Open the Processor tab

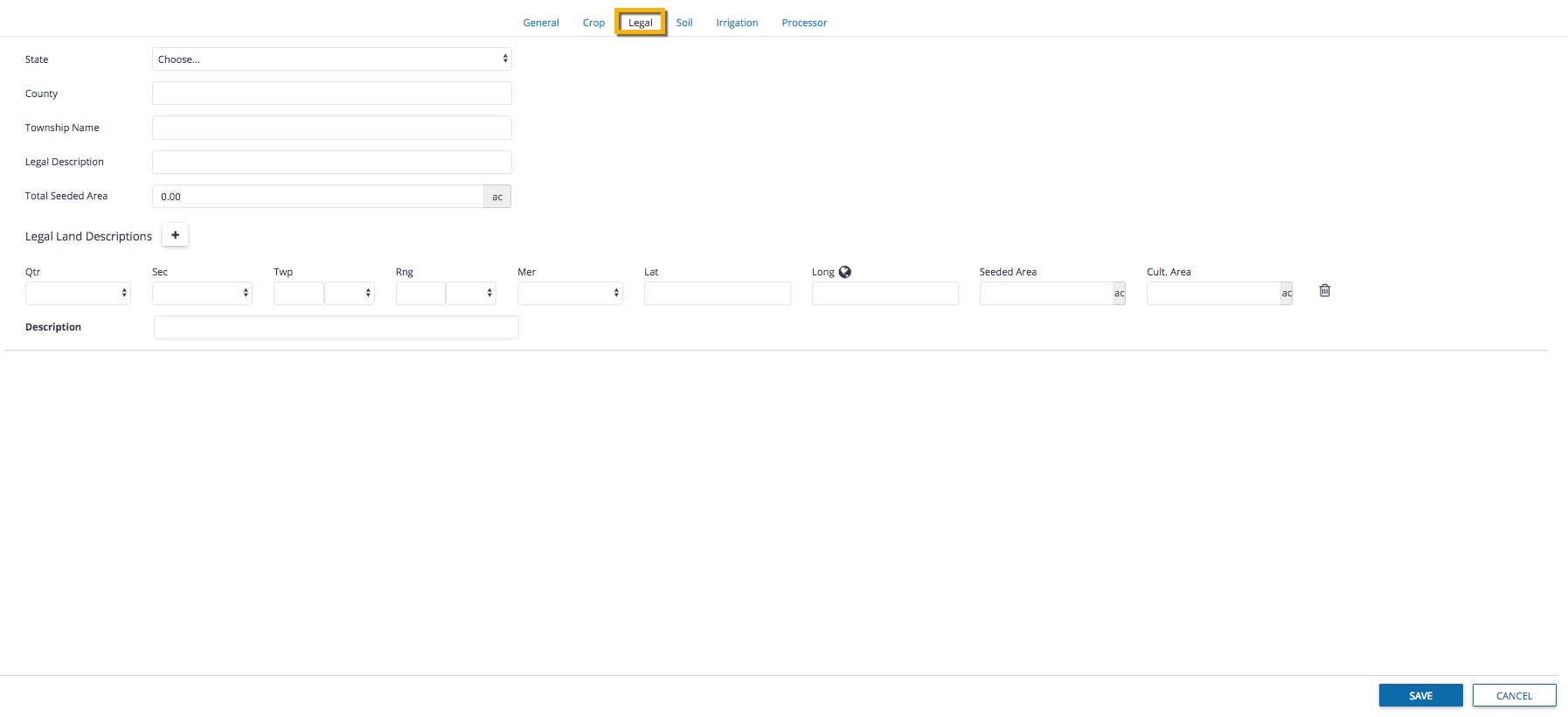click(804, 23)
